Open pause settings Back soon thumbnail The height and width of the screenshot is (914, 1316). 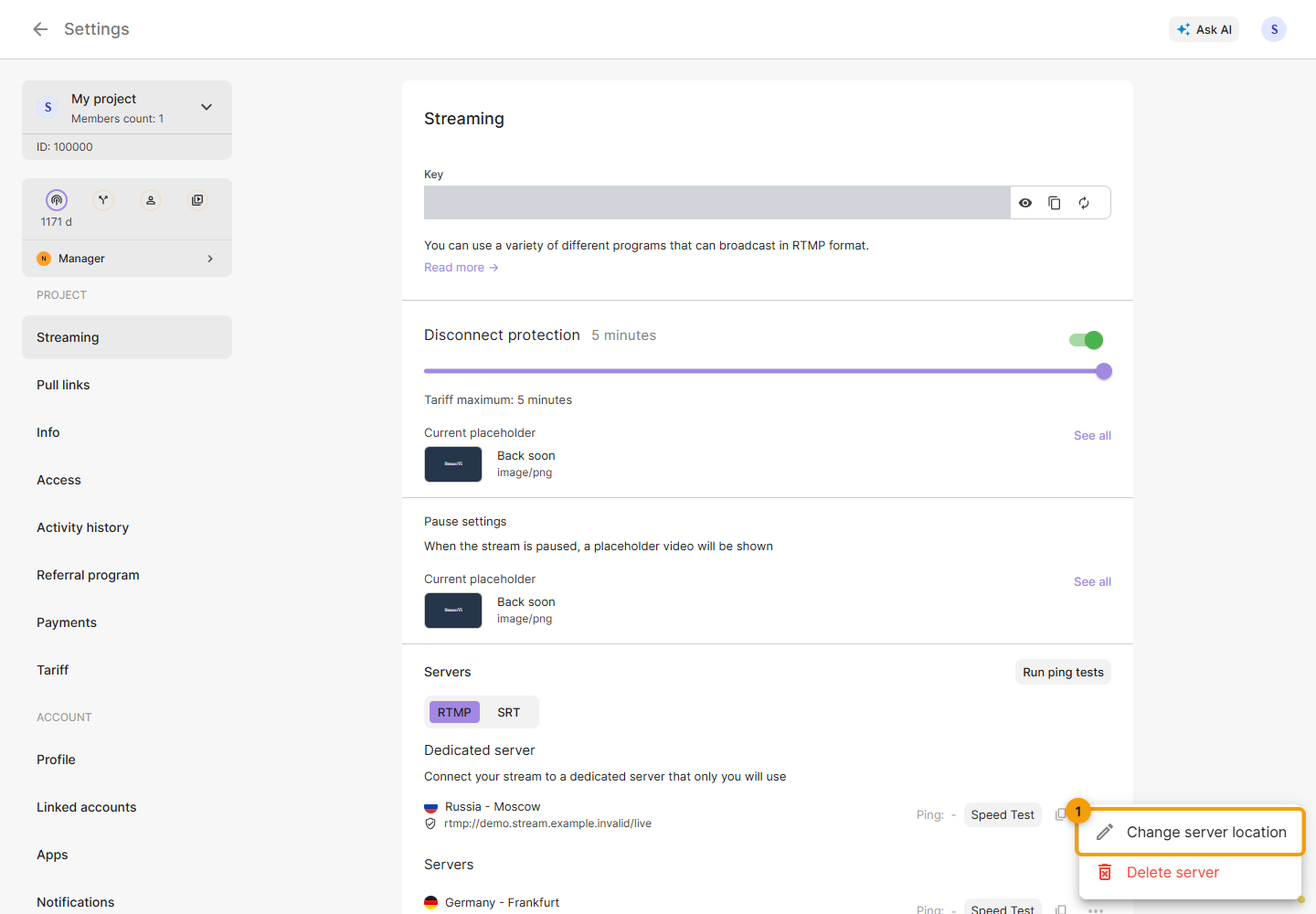coord(453,611)
